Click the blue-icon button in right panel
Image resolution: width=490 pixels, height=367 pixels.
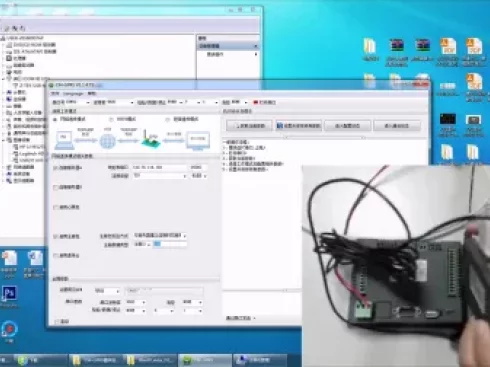(299, 126)
